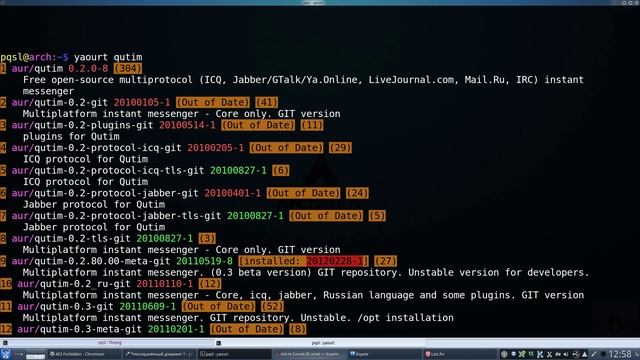Click vote count '(3)'
The image size is (640, 360).
tap(207, 238)
